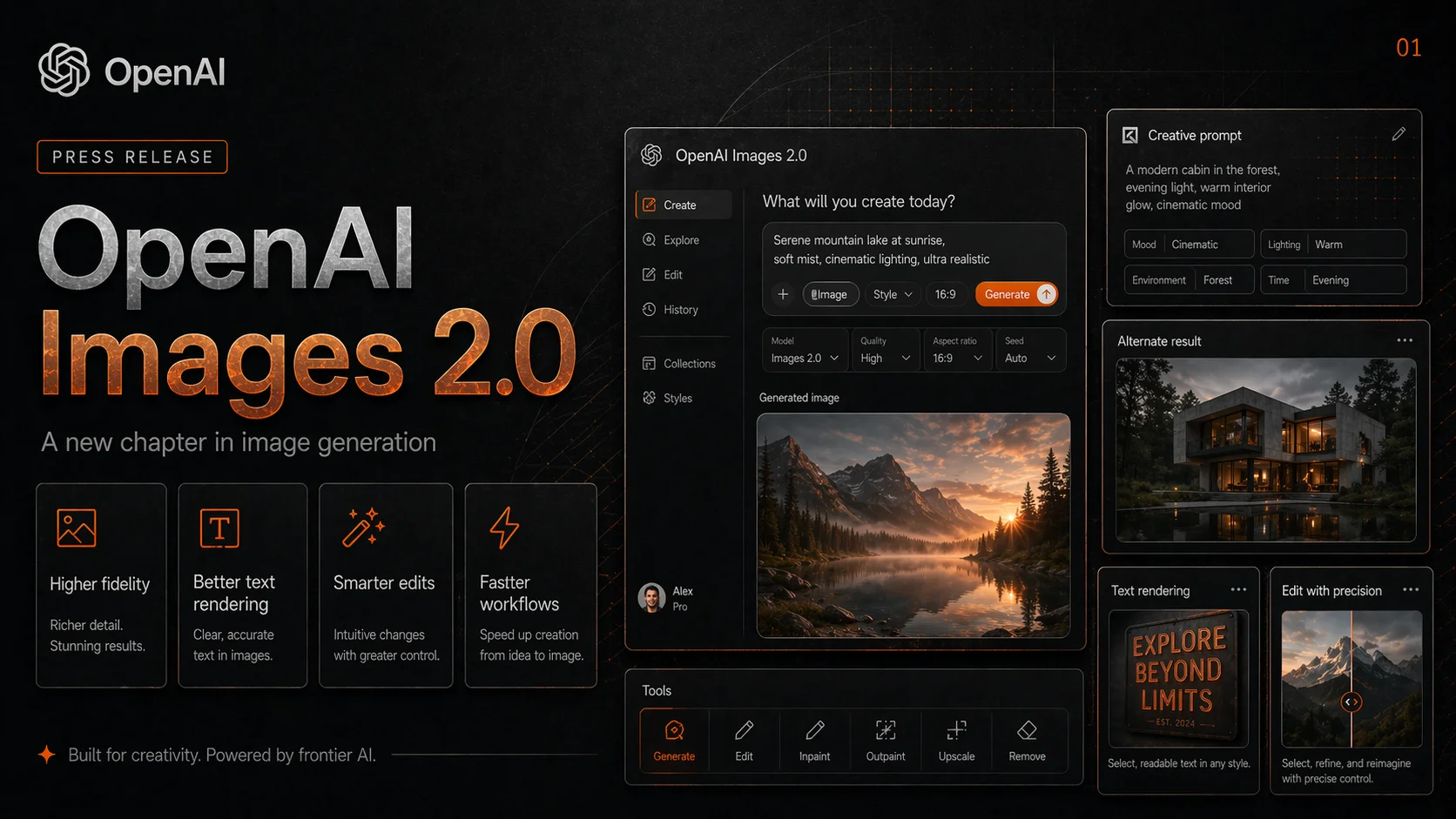Image resolution: width=1456 pixels, height=819 pixels.
Task: Open the Style dropdown
Action: (892, 294)
